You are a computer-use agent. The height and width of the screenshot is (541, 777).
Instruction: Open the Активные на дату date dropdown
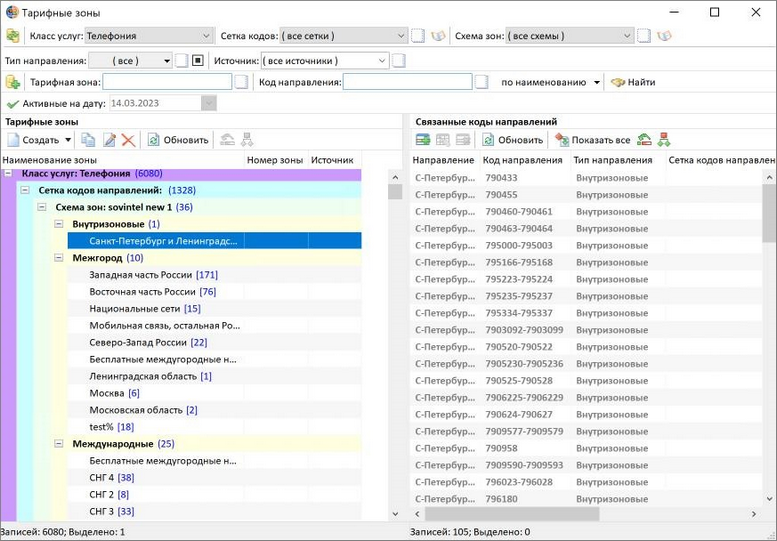pos(209,103)
